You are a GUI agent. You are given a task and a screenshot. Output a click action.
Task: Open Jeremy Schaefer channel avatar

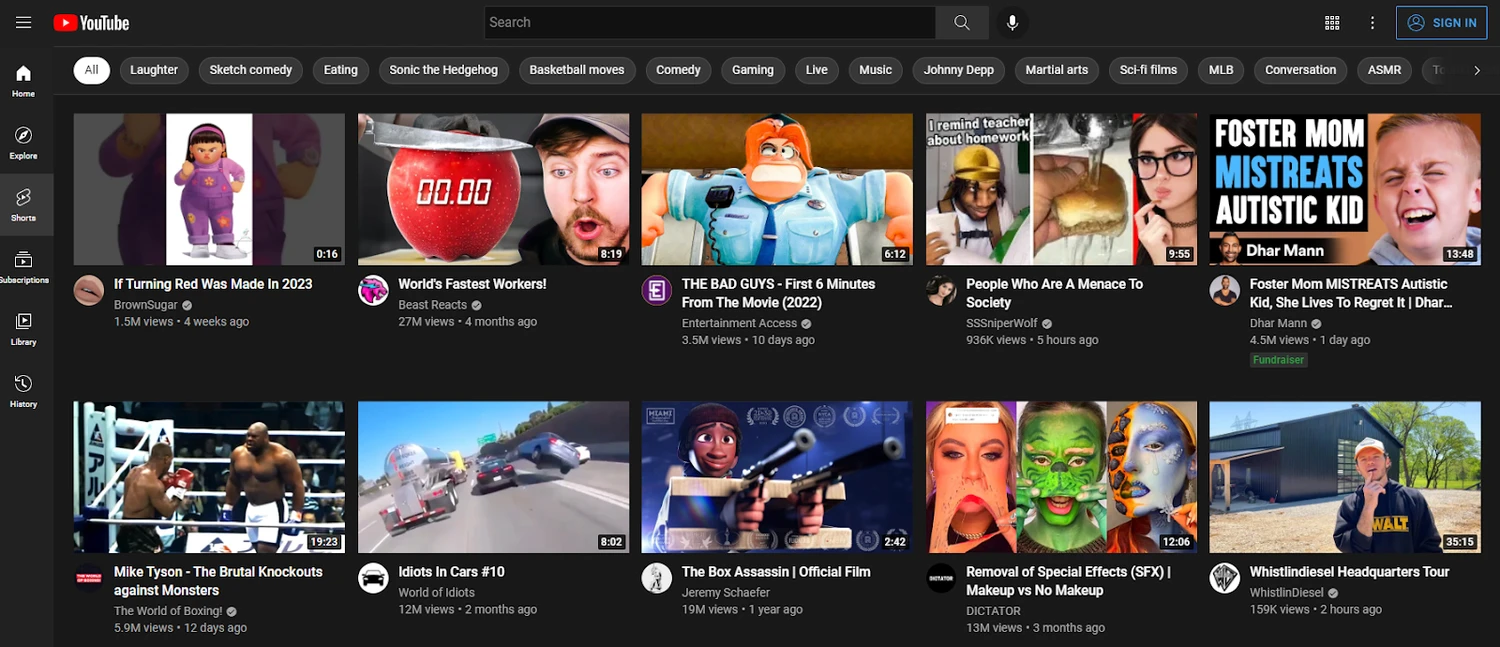point(656,578)
